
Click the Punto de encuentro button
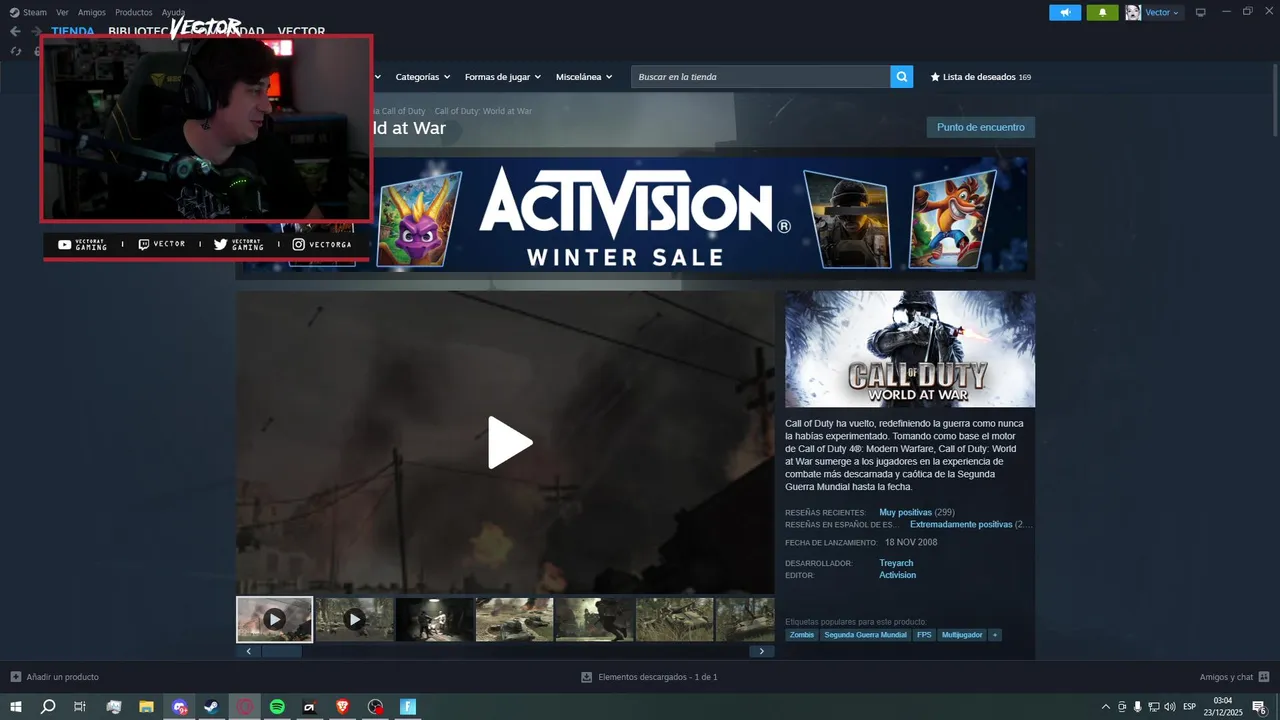981,127
